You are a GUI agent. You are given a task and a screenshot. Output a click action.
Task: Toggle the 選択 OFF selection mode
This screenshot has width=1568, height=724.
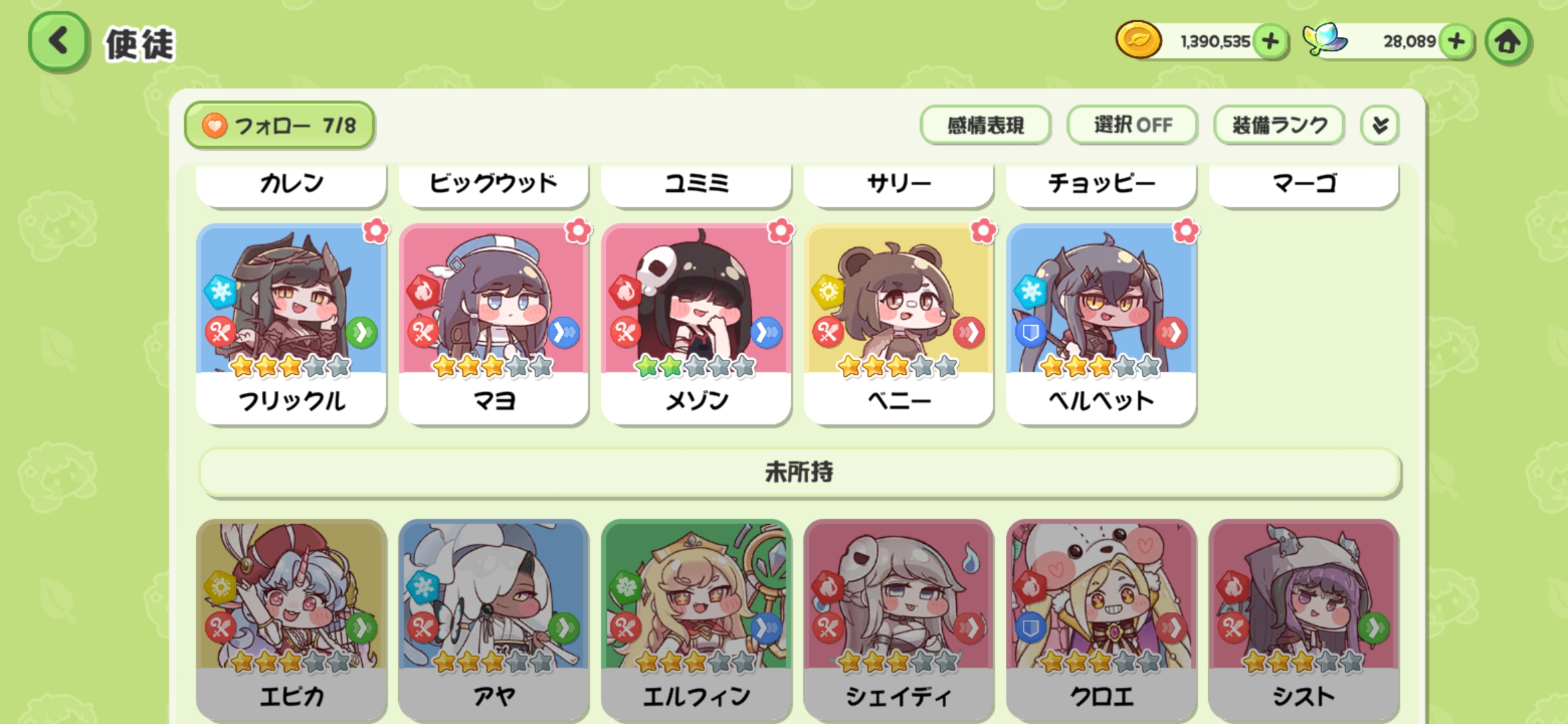pyautogui.click(x=1132, y=125)
